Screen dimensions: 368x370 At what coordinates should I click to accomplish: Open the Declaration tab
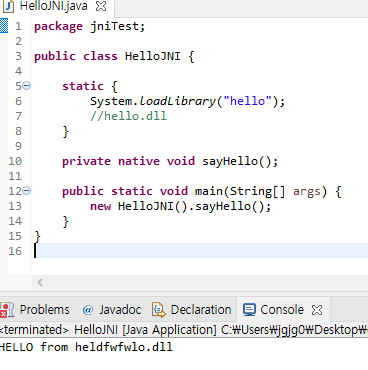pyautogui.click(x=201, y=310)
